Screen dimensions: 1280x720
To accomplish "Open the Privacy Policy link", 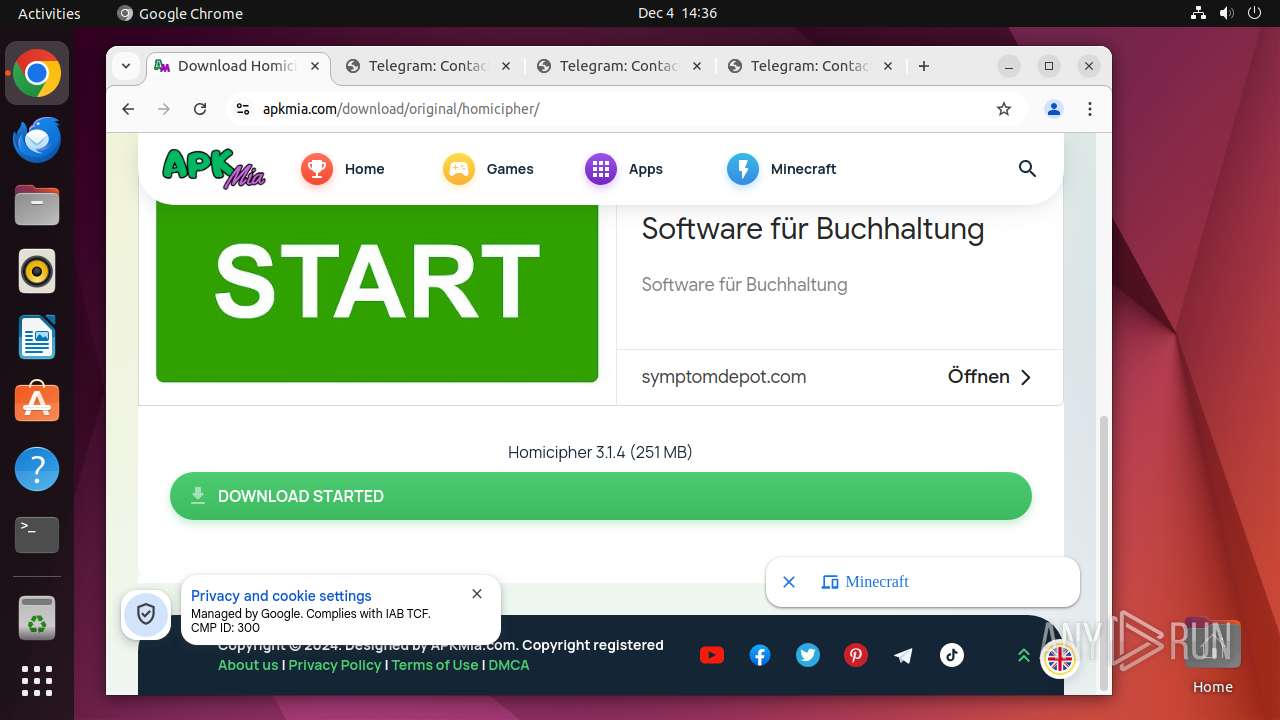I will [x=335, y=665].
